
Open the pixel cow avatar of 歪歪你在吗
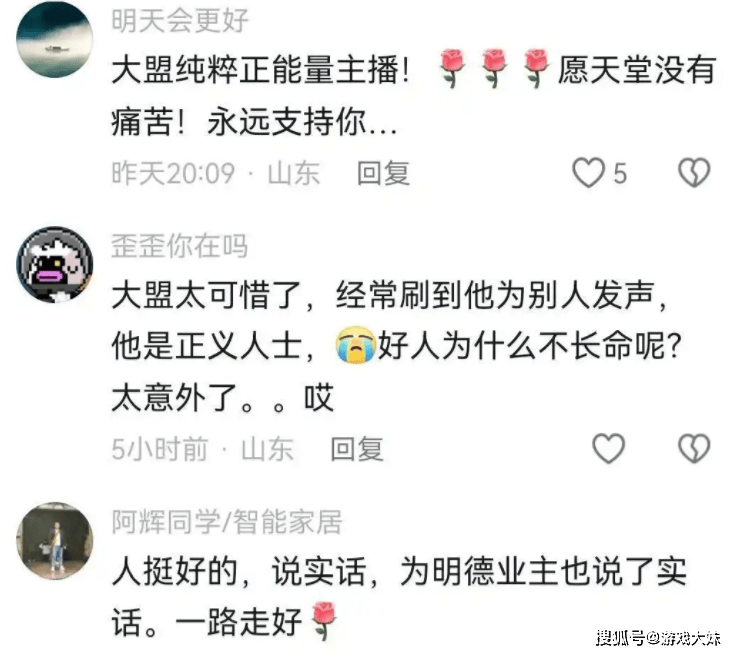pos(54,265)
